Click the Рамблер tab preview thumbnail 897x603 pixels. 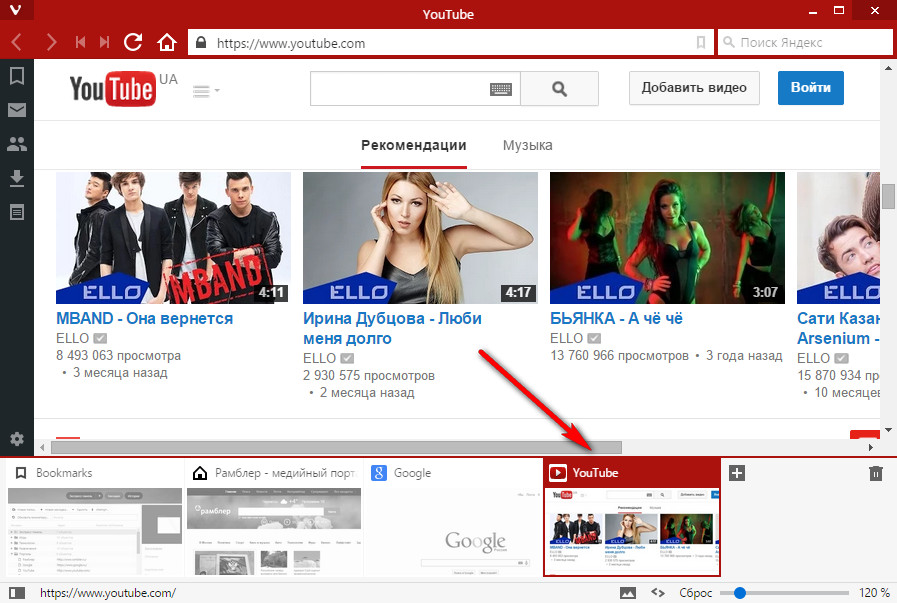tap(274, 531)
